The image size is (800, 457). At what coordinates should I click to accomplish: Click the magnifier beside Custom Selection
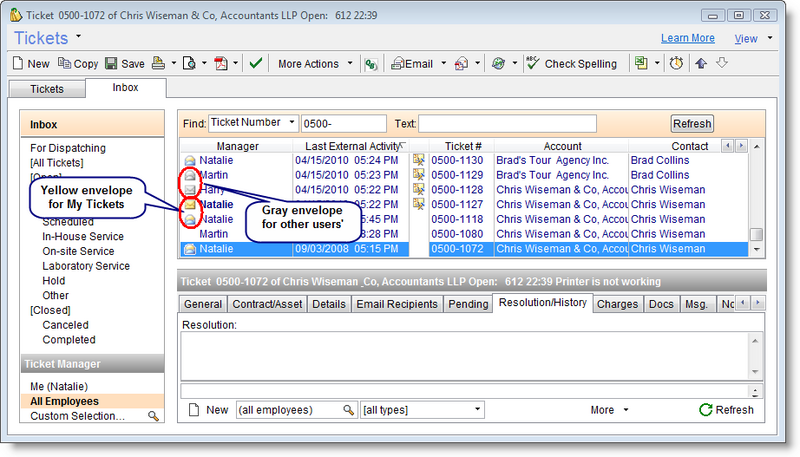point(153,416)
